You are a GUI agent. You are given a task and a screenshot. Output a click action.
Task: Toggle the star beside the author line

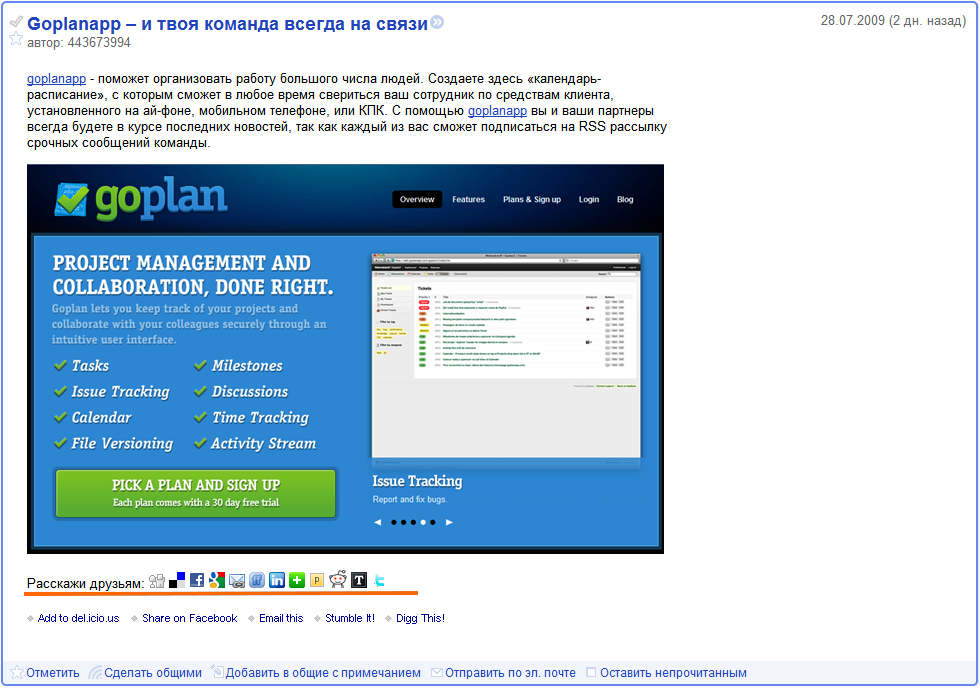[16, 39]
